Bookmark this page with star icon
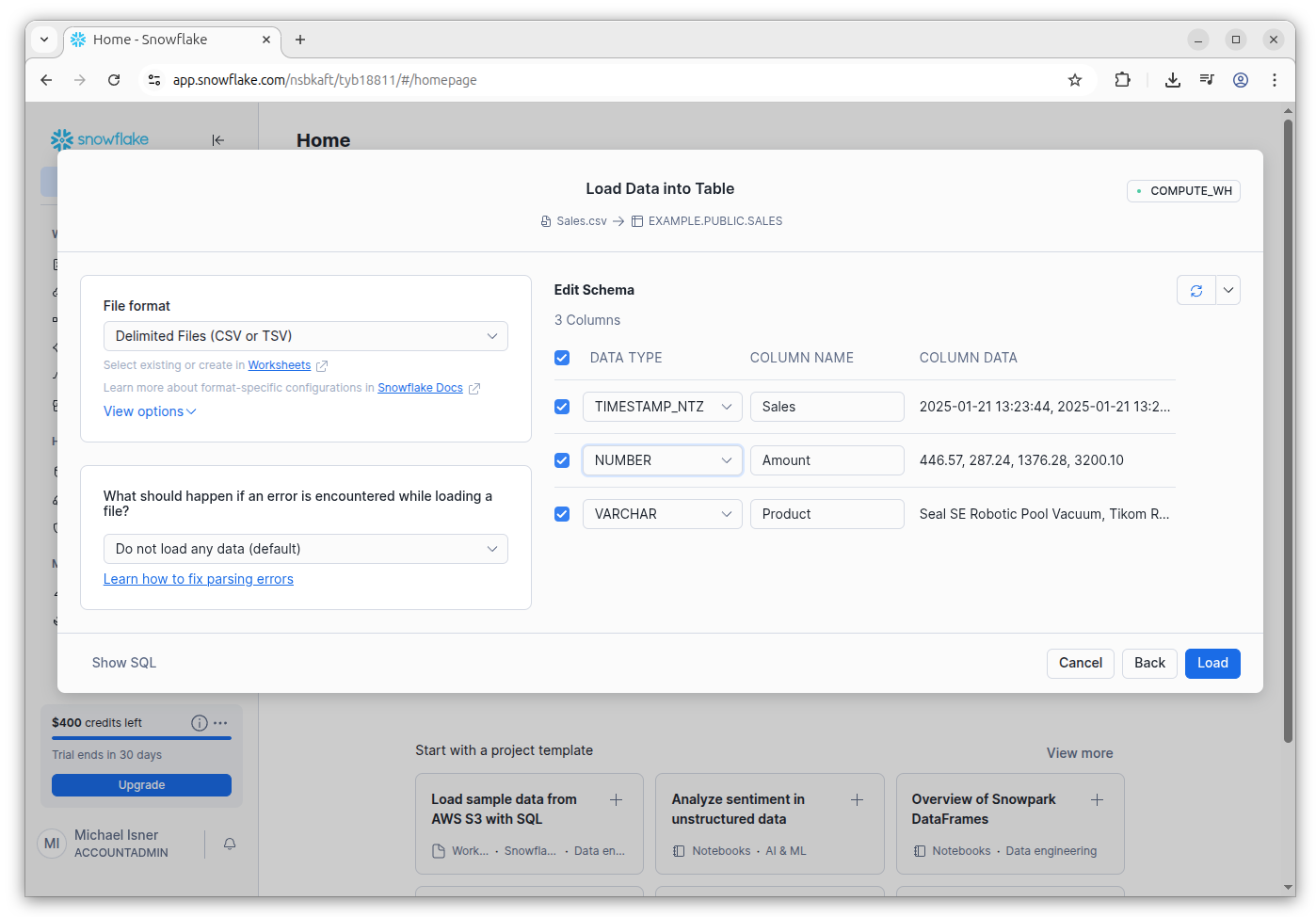1316x917 pixels. 1074,80
